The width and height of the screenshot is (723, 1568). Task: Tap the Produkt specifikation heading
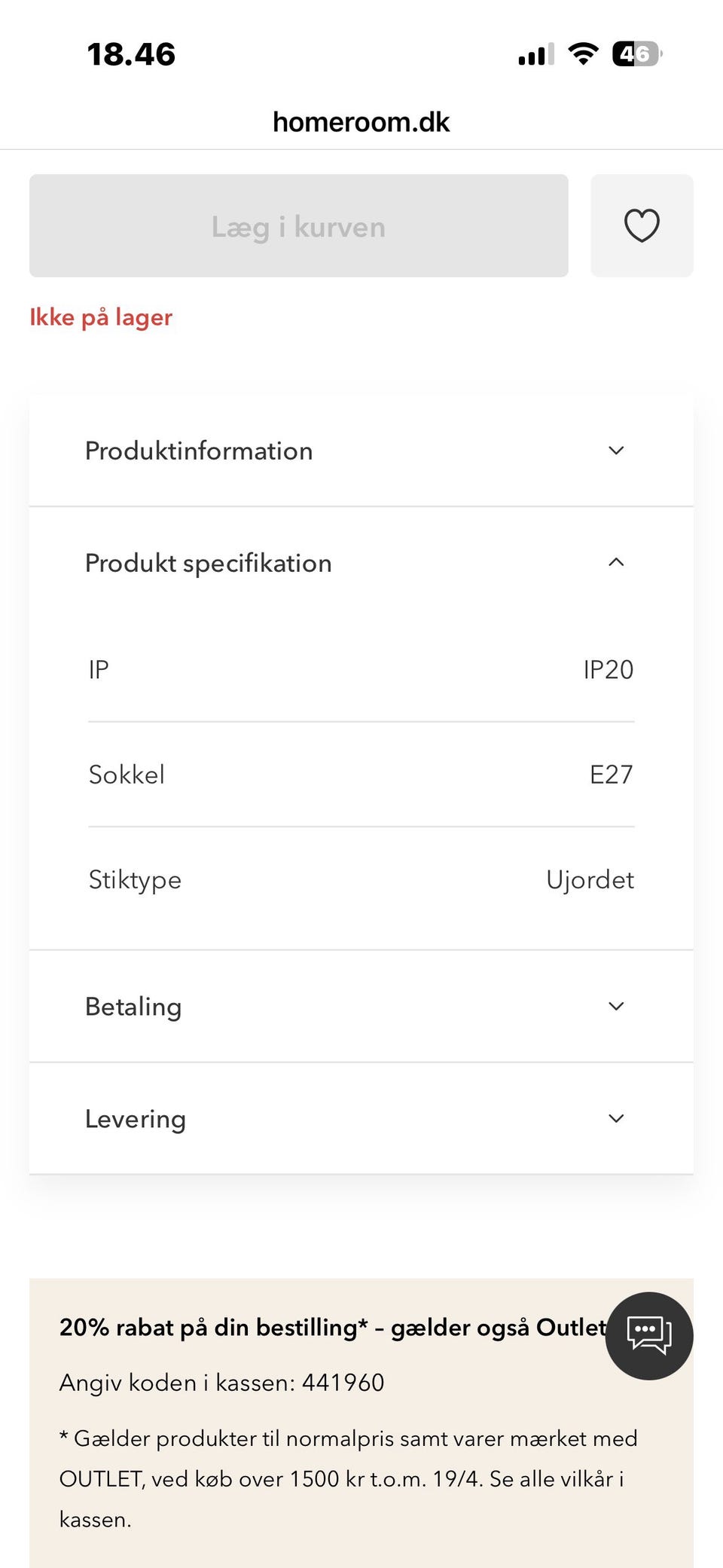point(208,563)
